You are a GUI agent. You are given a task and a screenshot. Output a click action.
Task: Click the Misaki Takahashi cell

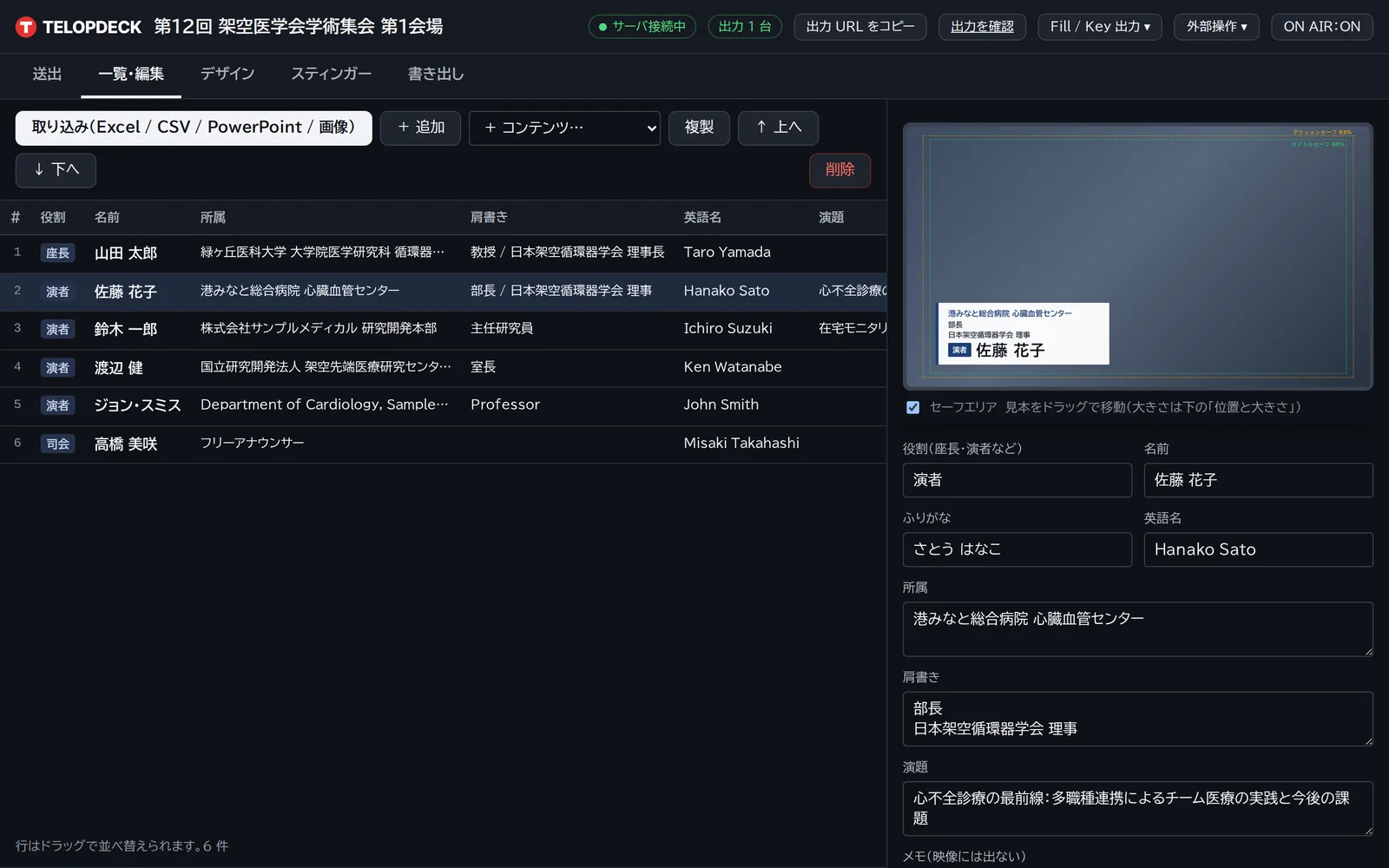coord(741,444)
